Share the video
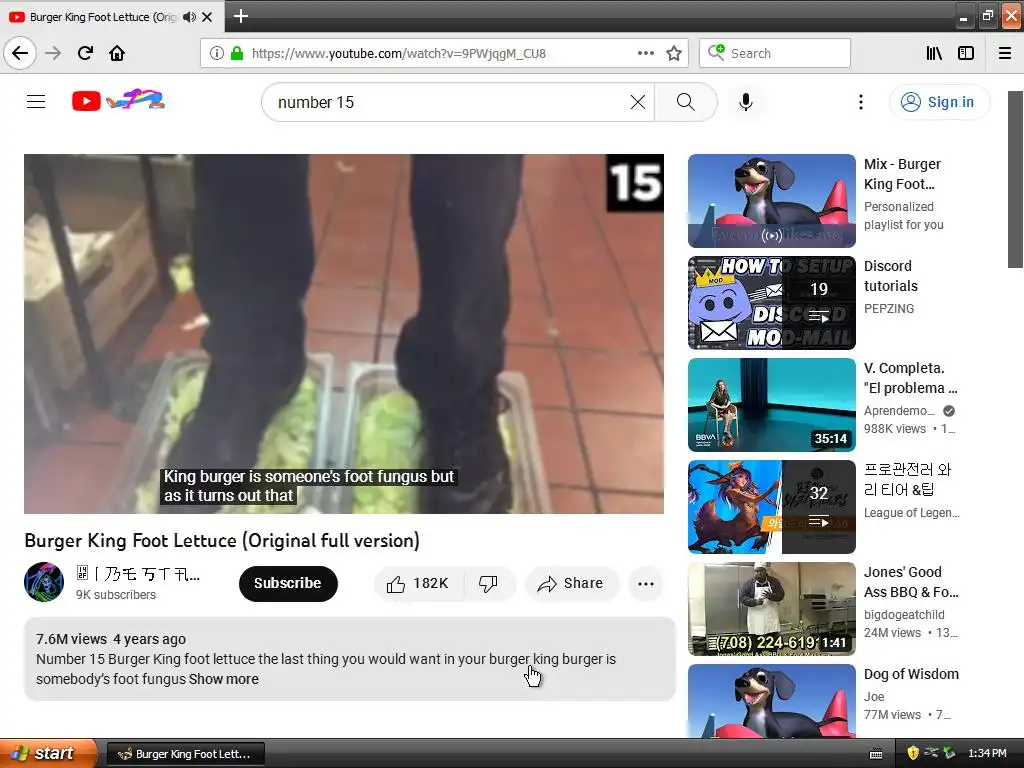 571,583
